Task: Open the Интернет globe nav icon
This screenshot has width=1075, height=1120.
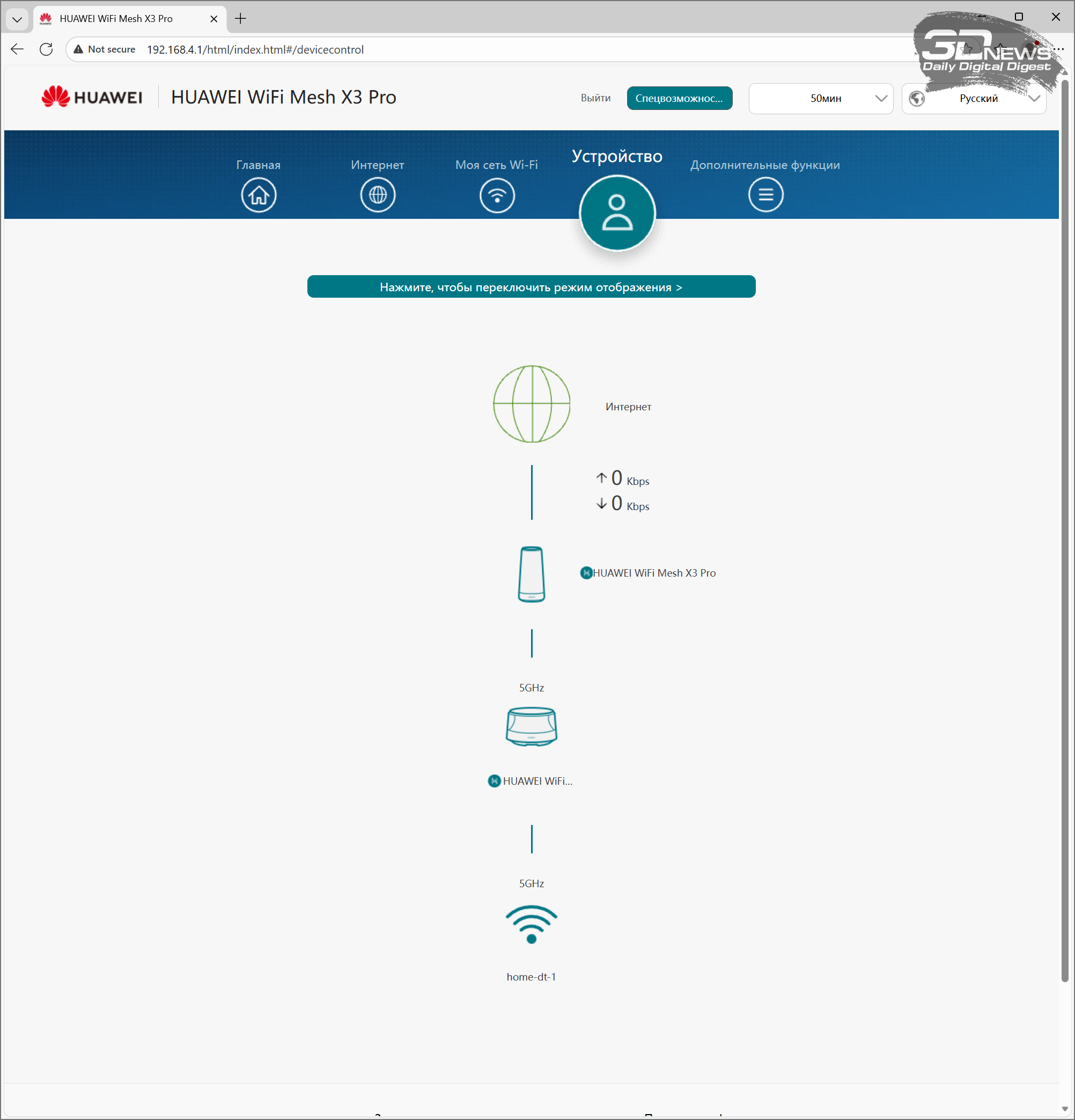Action: (377, 195)
